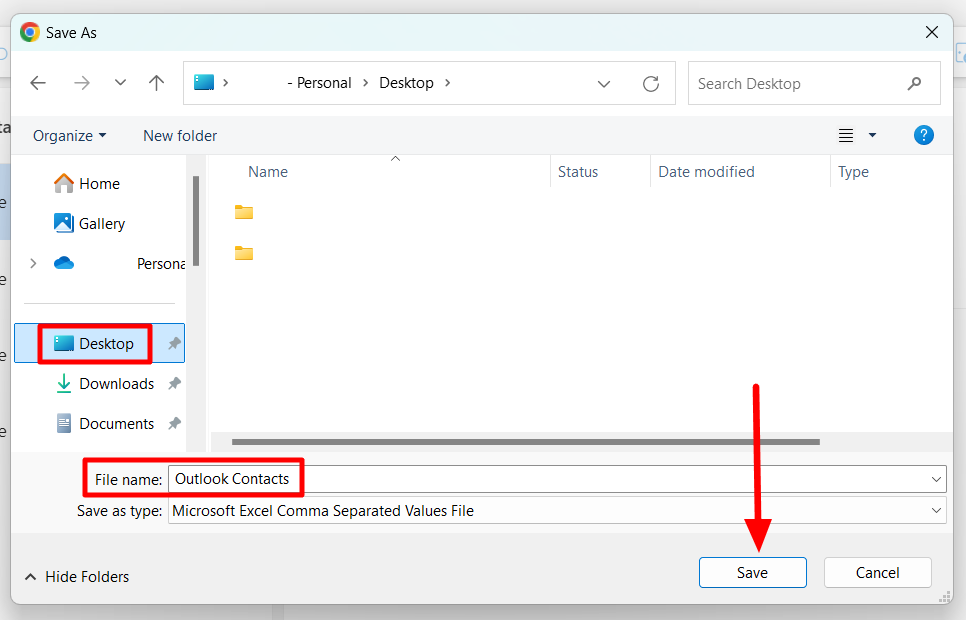
Task: Go forward using the forward arrow
Action: tap(81, 83)
